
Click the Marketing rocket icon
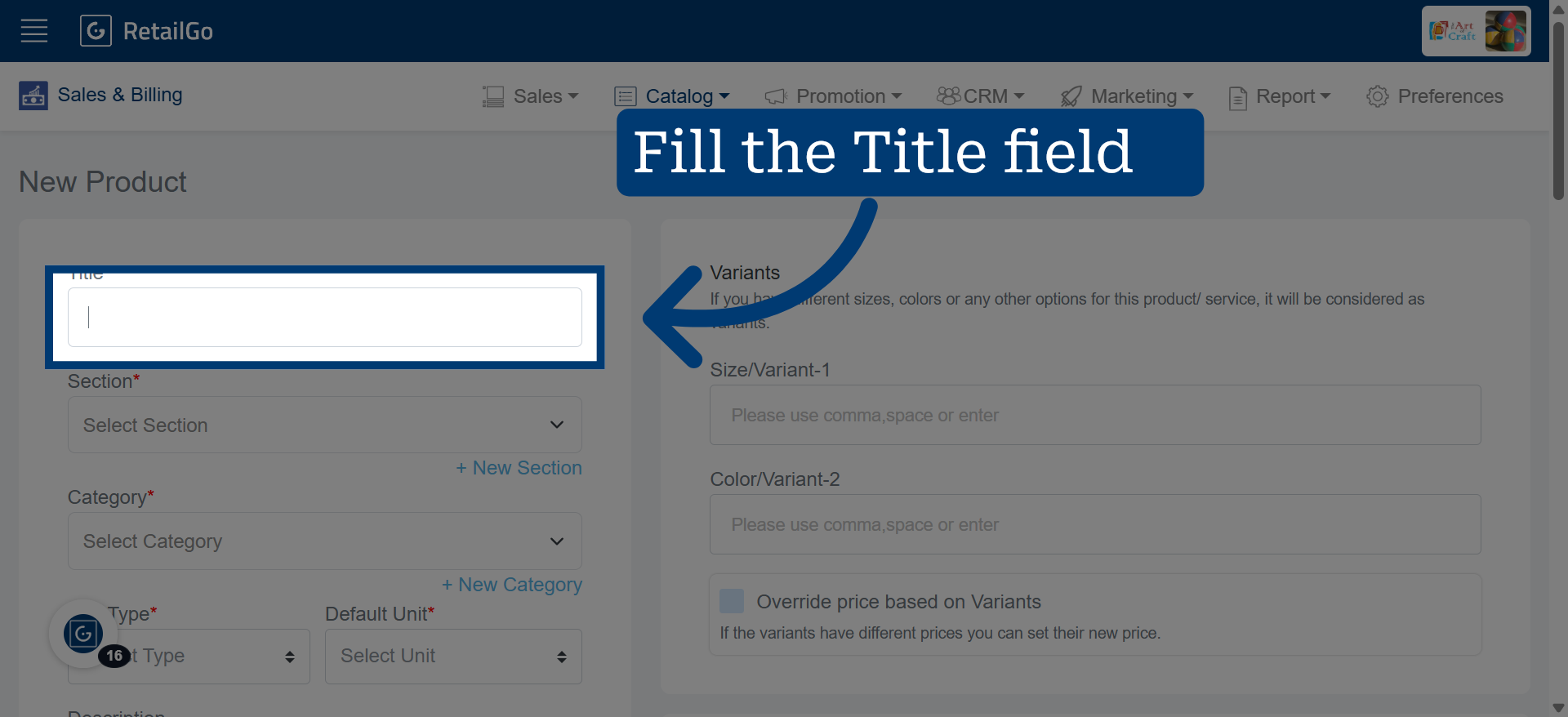pos(1071,96)
